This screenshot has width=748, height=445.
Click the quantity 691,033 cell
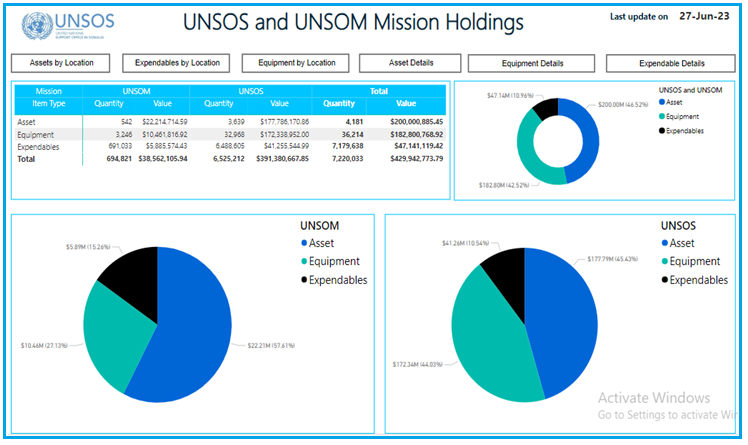point(120,146)
